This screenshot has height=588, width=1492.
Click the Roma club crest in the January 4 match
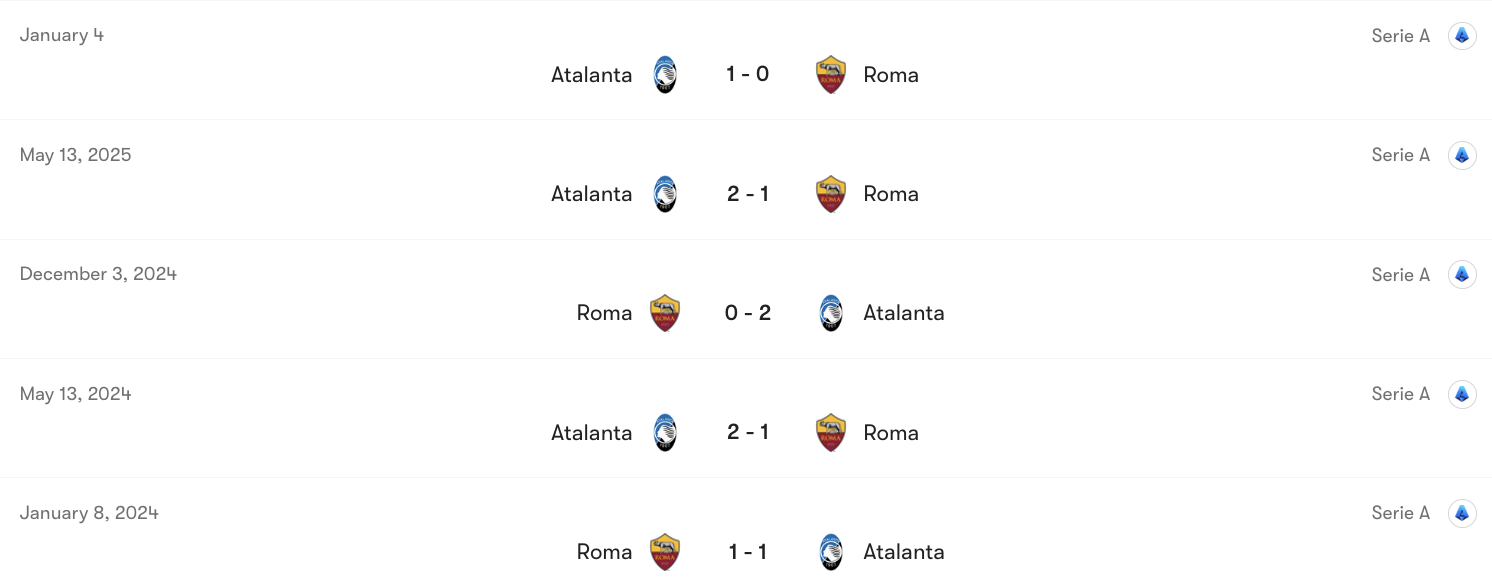[831, 74]
